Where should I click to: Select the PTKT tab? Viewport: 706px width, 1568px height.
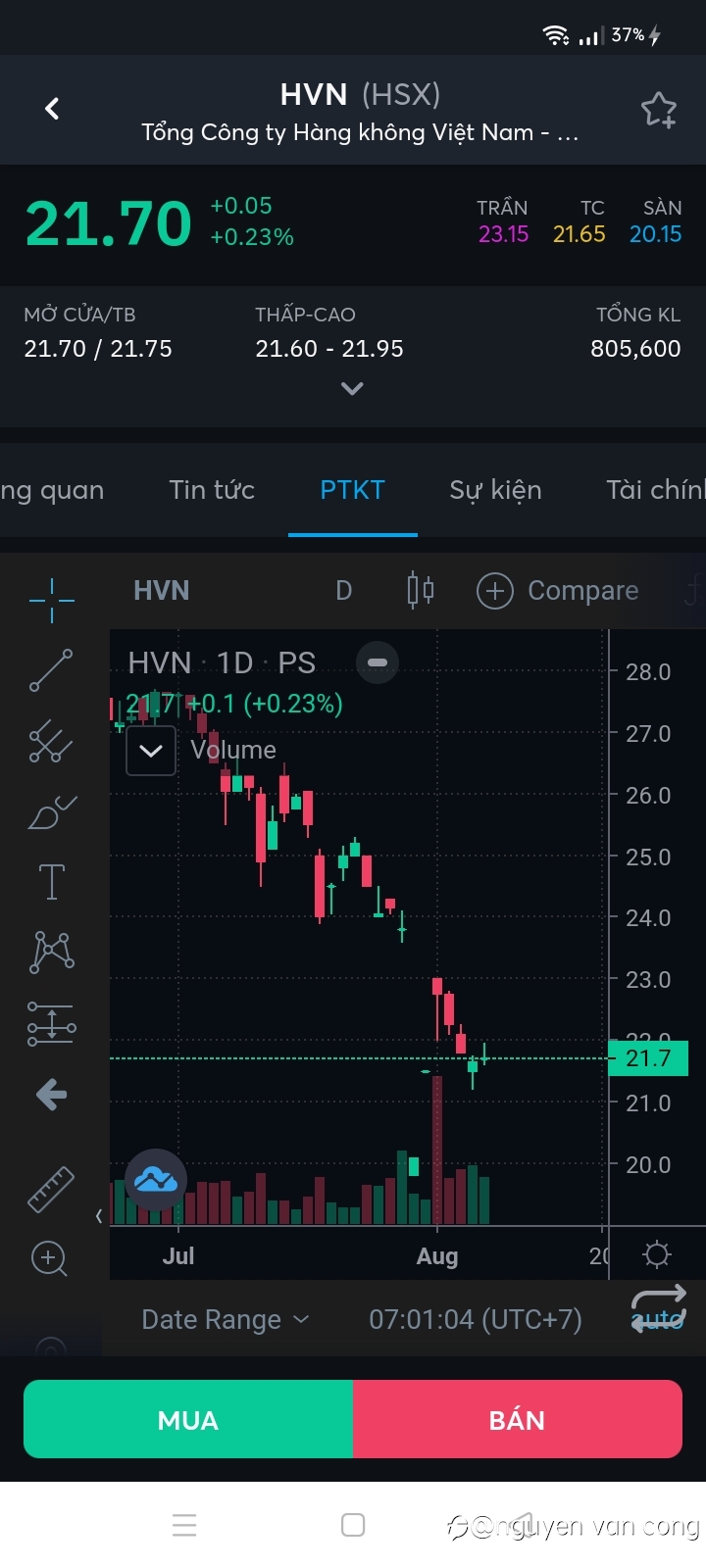(352, 490)
